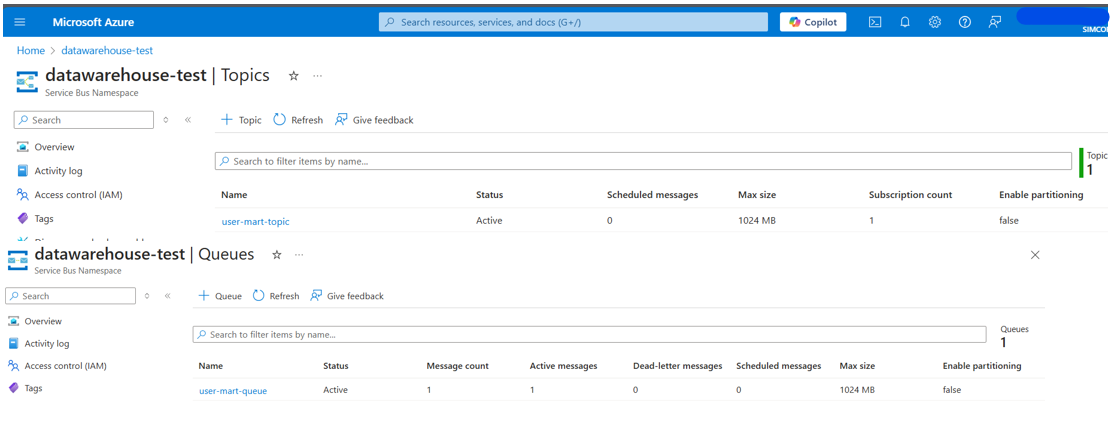Refresh the Queues list
1113x442 pixels.
[x=276, y=296]
